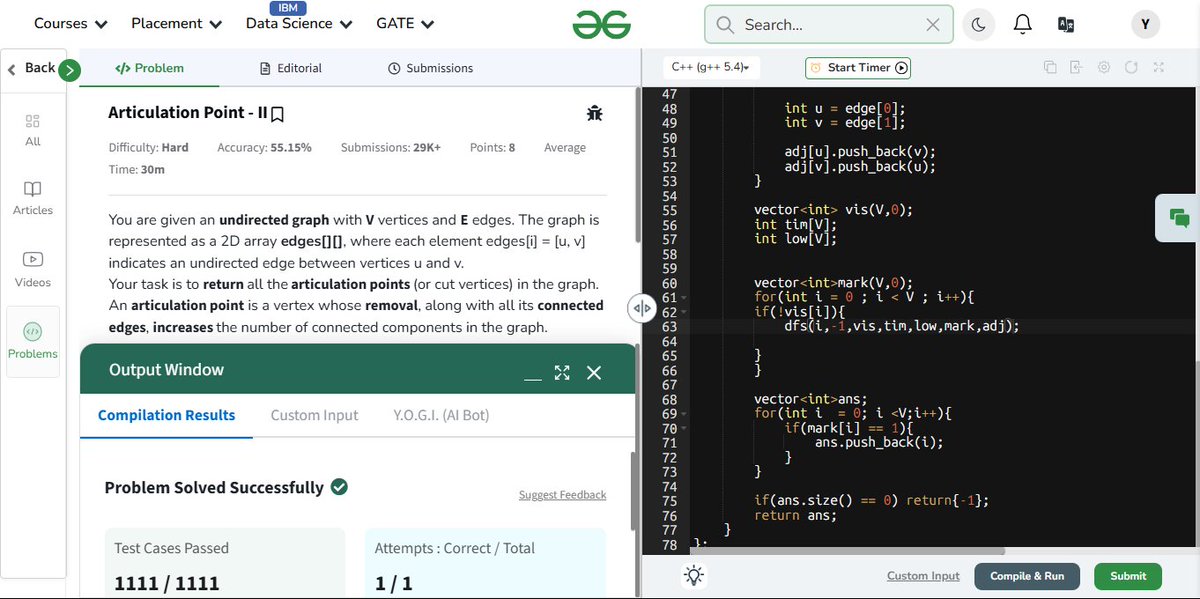The image size is (1200, 599).
Task: Click the 'Attempts : Correct / Total' label
Action: [454, 548]
